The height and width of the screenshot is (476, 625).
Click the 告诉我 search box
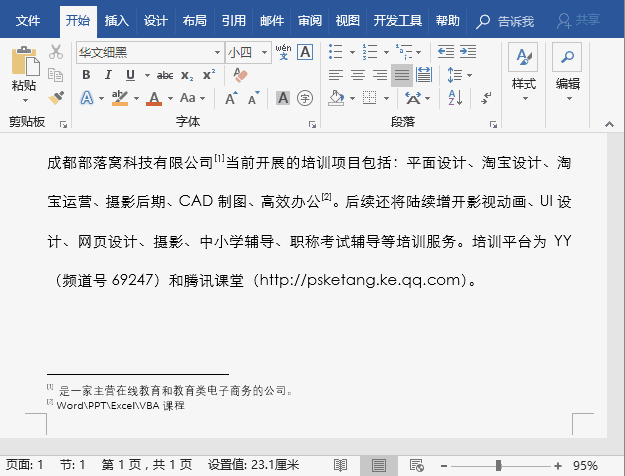506,20
